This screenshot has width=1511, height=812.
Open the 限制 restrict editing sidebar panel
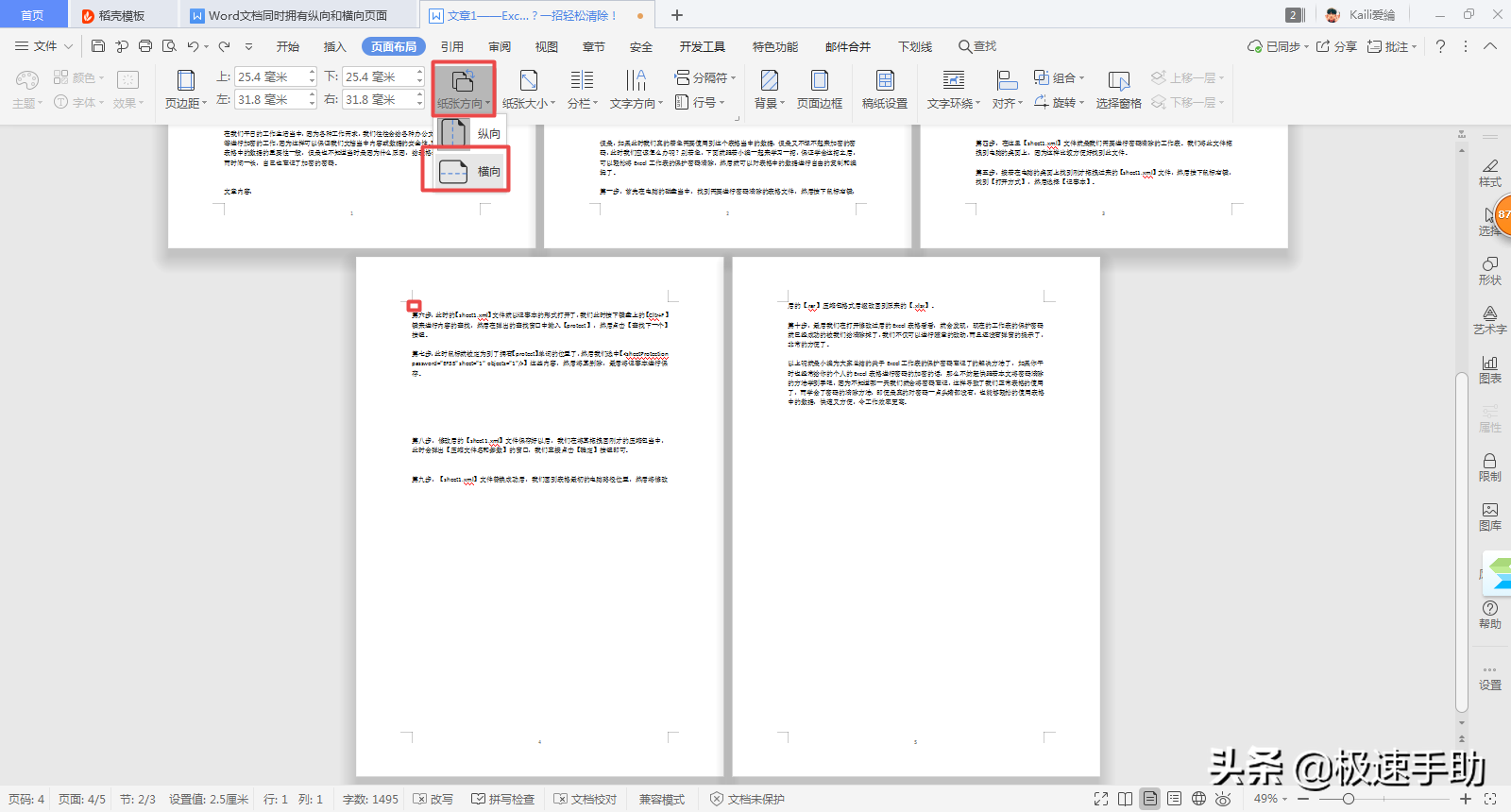(x=1490, y=467)
